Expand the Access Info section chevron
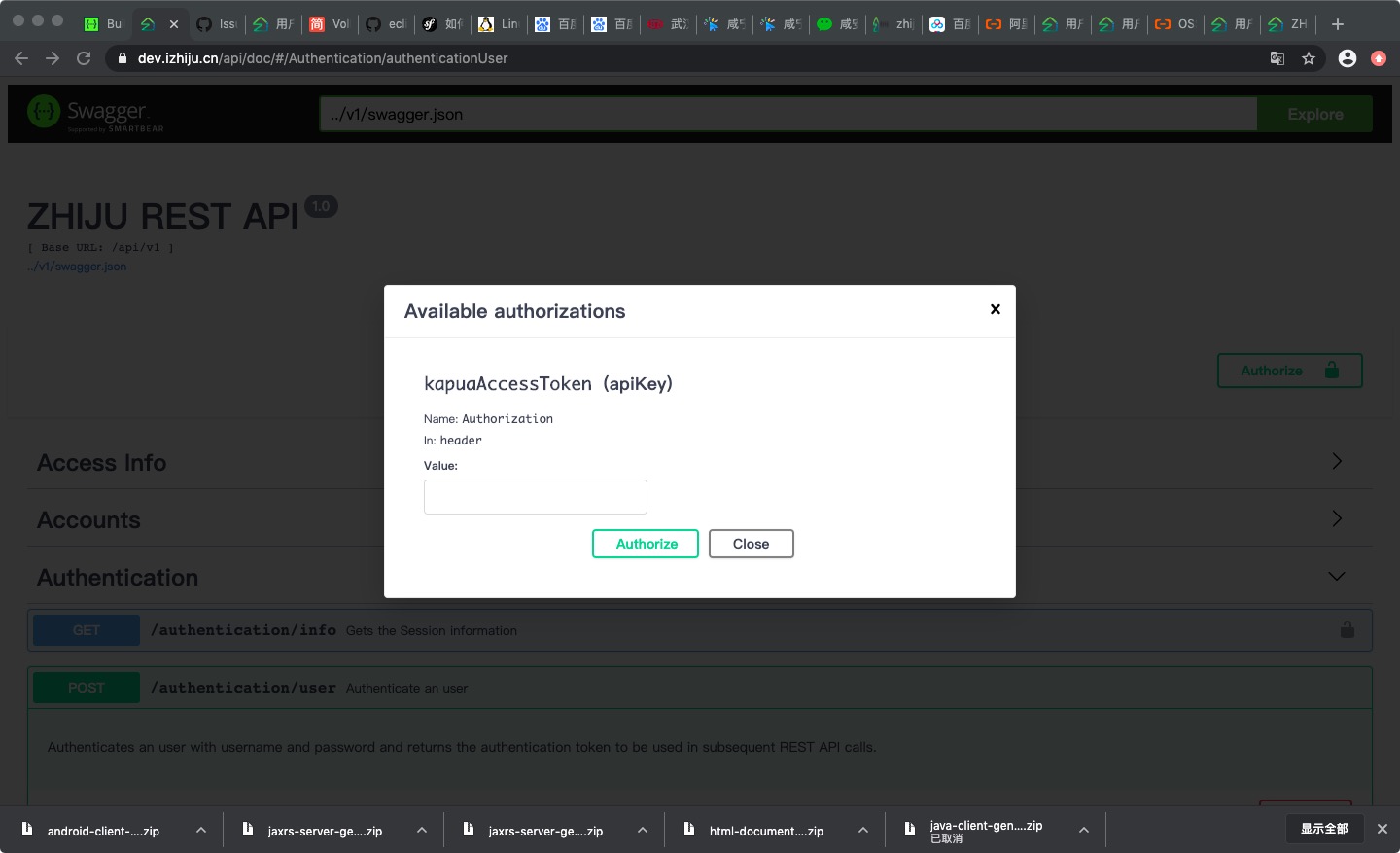 [1337, 461]
